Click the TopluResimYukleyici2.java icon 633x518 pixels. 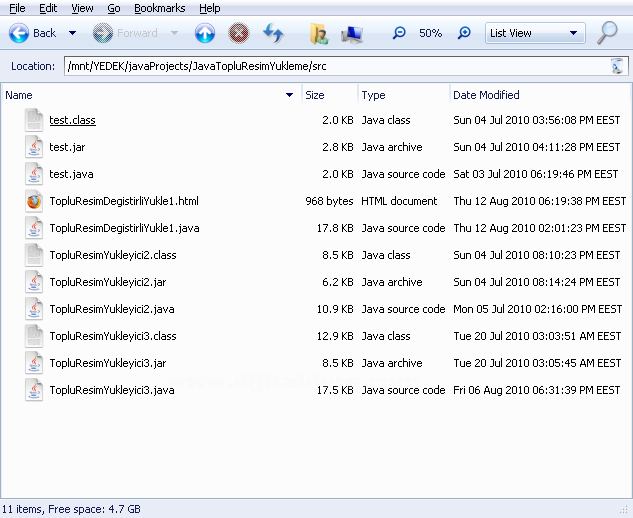click(34, 309)
